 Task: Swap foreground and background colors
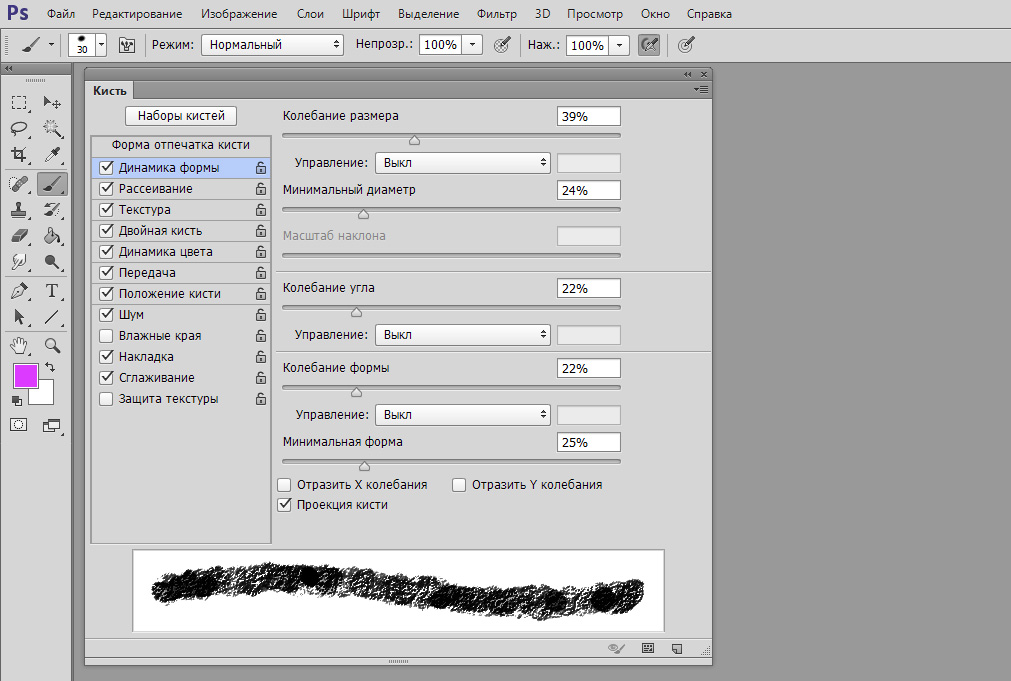point(50,368)
